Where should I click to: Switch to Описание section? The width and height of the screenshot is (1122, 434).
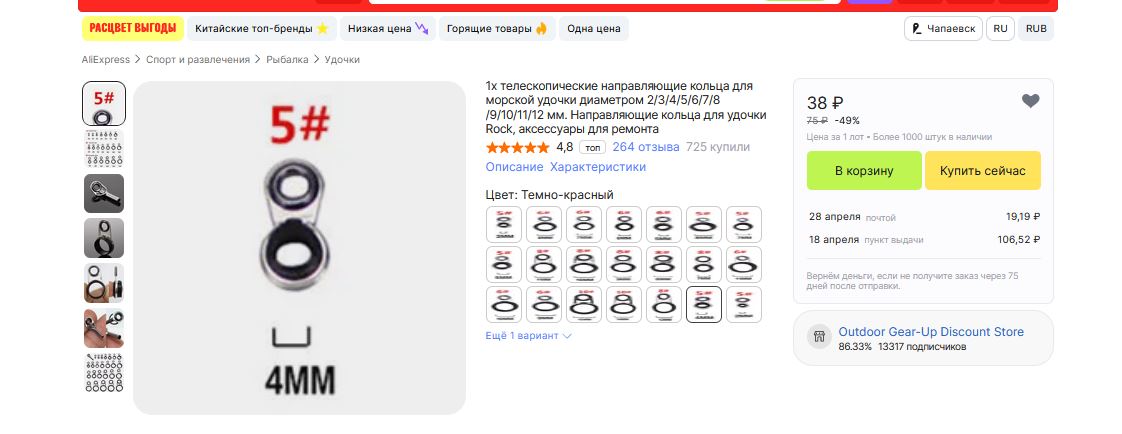[x=514, y=167]
